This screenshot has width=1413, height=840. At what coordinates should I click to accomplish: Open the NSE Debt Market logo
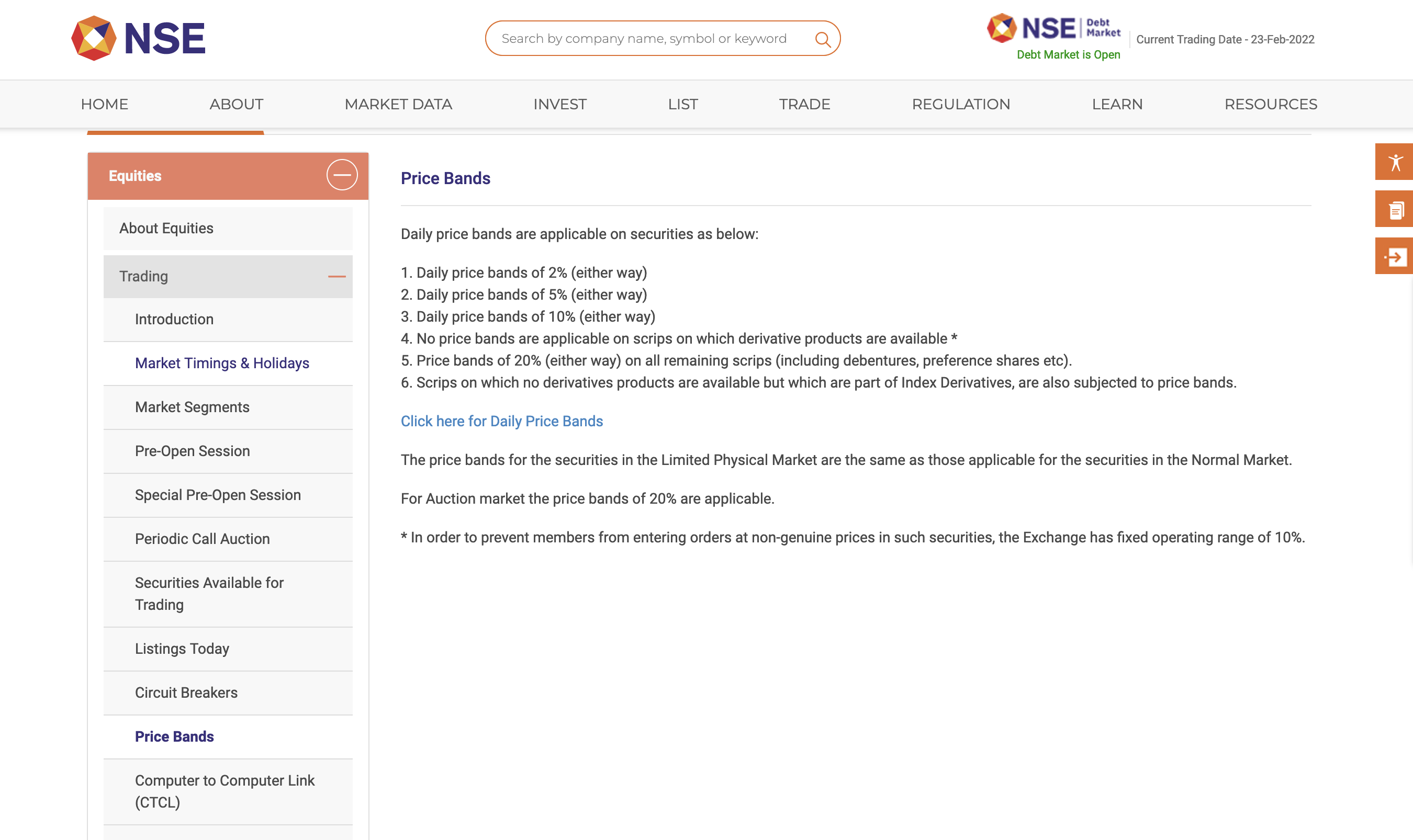click(1054, 28)
